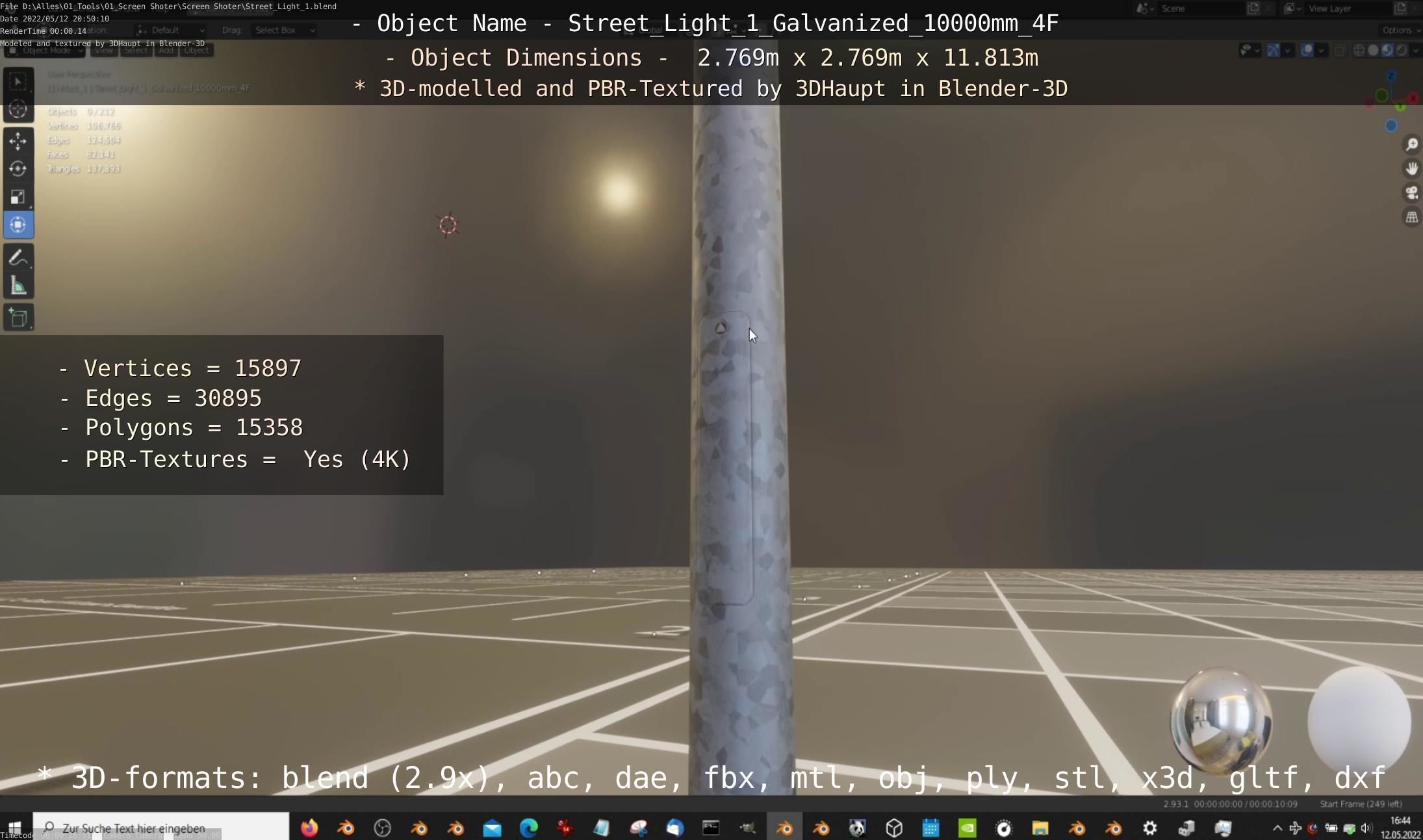Click the red X axis gizmo ball

click(1413, 99)
